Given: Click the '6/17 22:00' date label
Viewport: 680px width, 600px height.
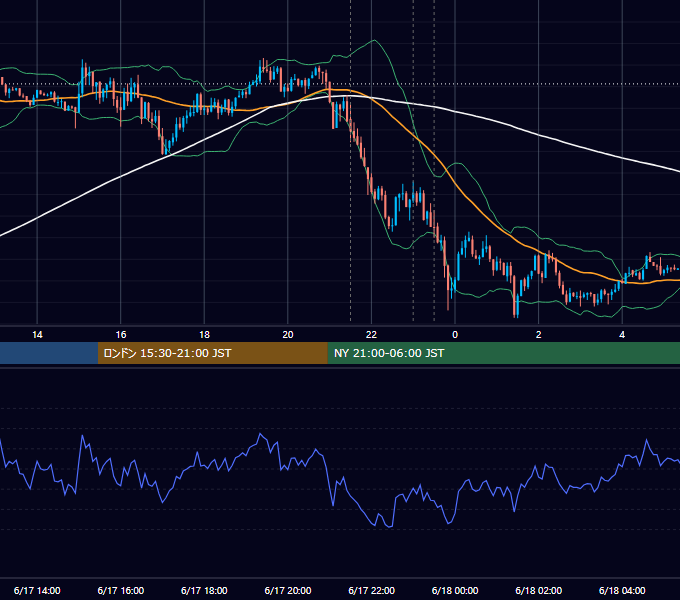Looking at the screenshot, I should [x=372, y=590].
